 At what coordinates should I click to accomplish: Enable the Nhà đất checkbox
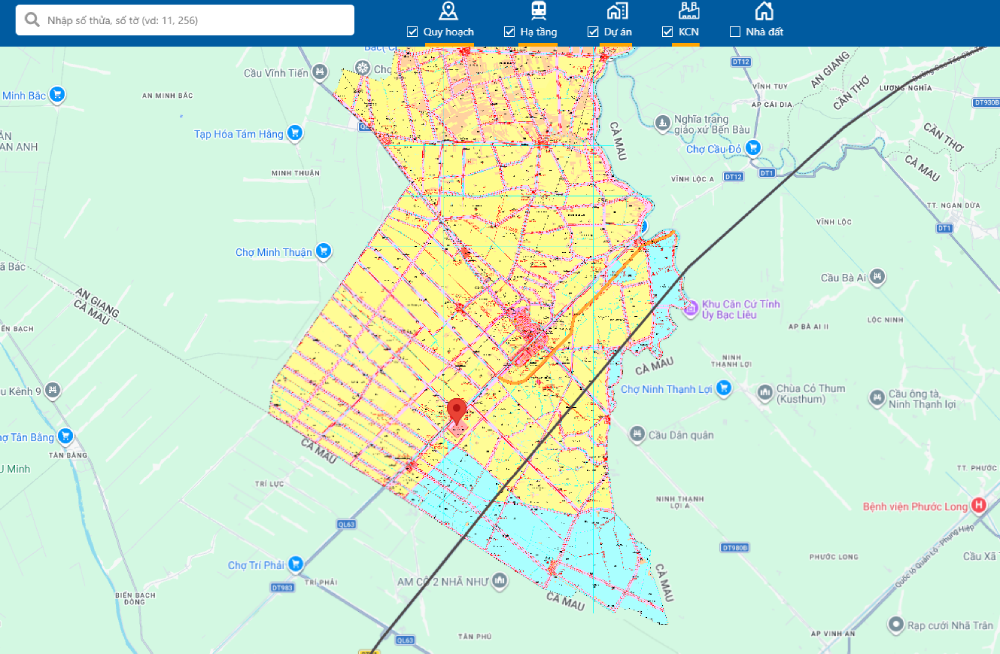(735, 32)
